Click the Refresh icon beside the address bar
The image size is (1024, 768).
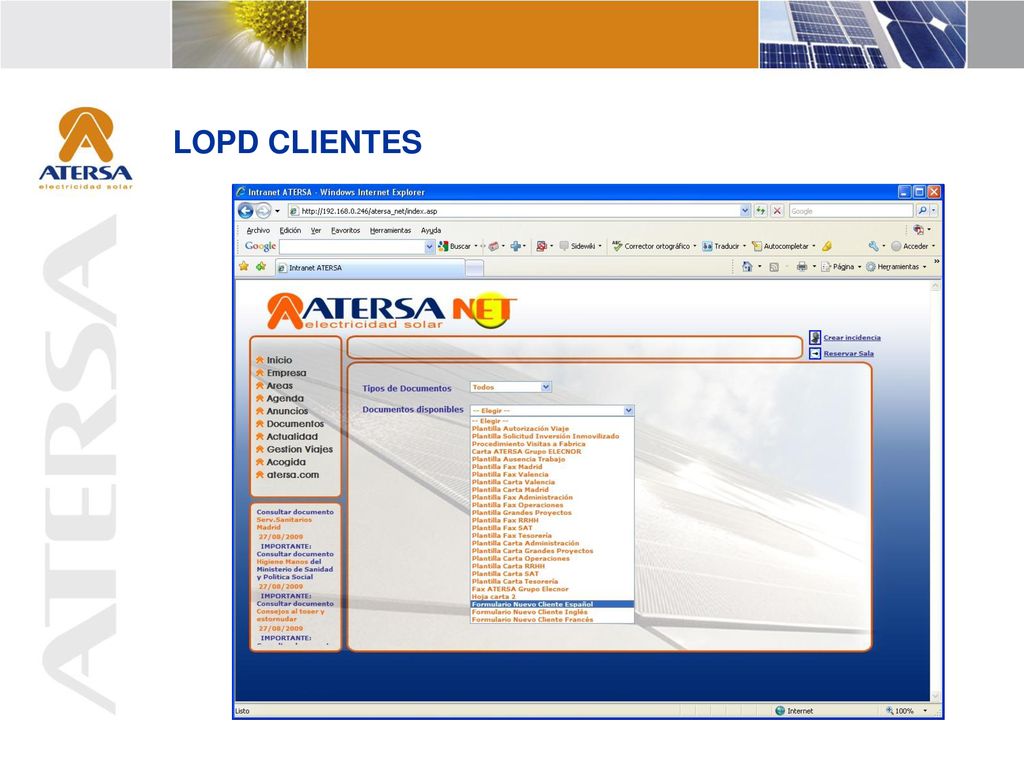(x=760, y=210)
